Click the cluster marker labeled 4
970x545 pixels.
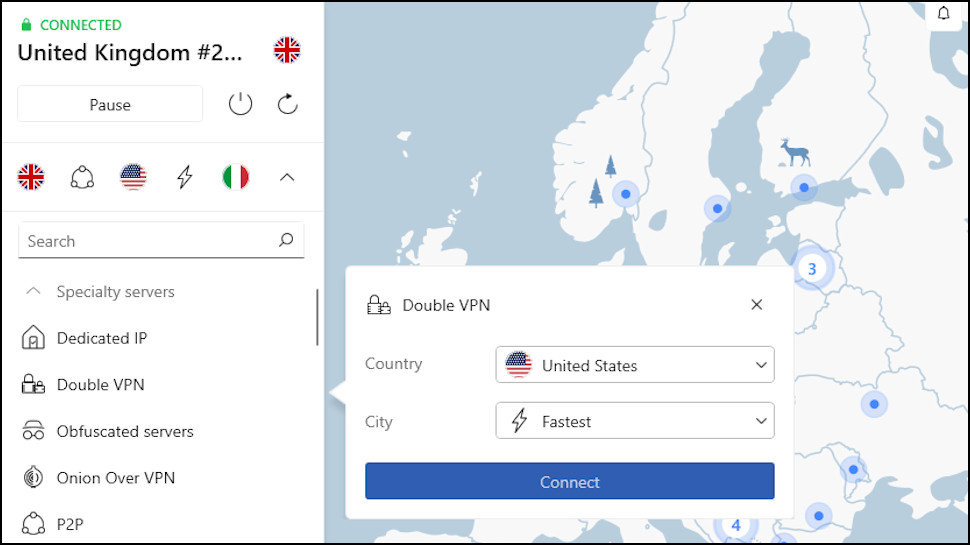(x=736, y=525)
